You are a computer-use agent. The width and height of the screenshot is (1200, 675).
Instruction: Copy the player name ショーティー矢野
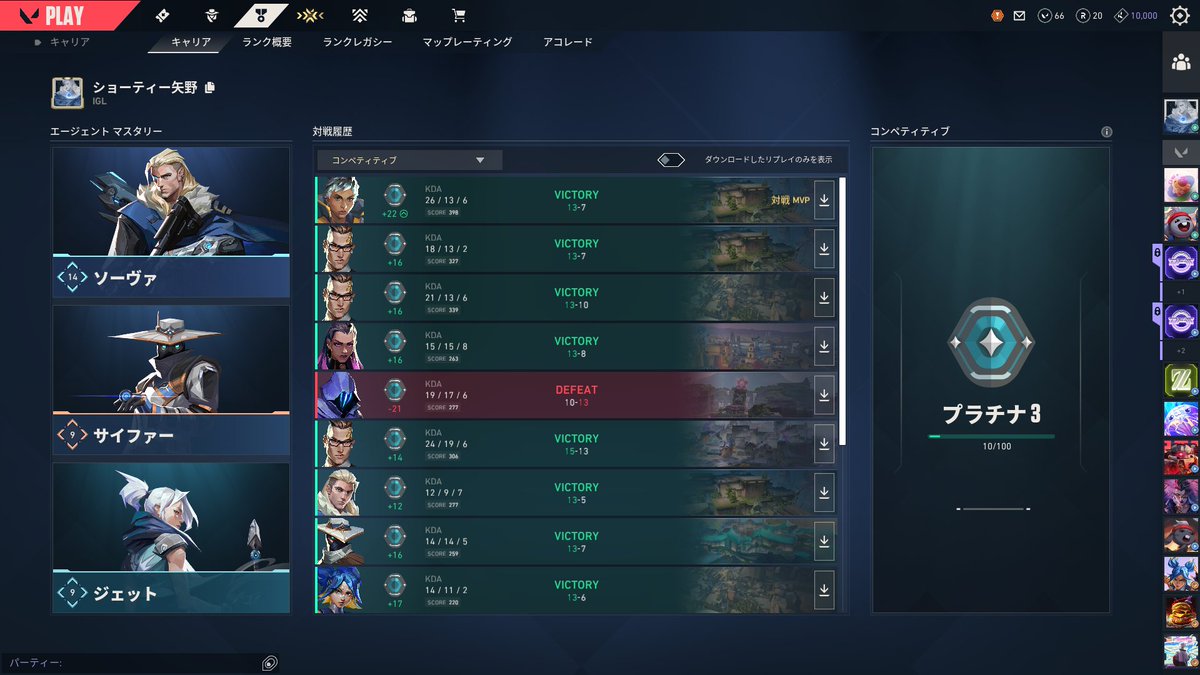[x=210, y=88]
